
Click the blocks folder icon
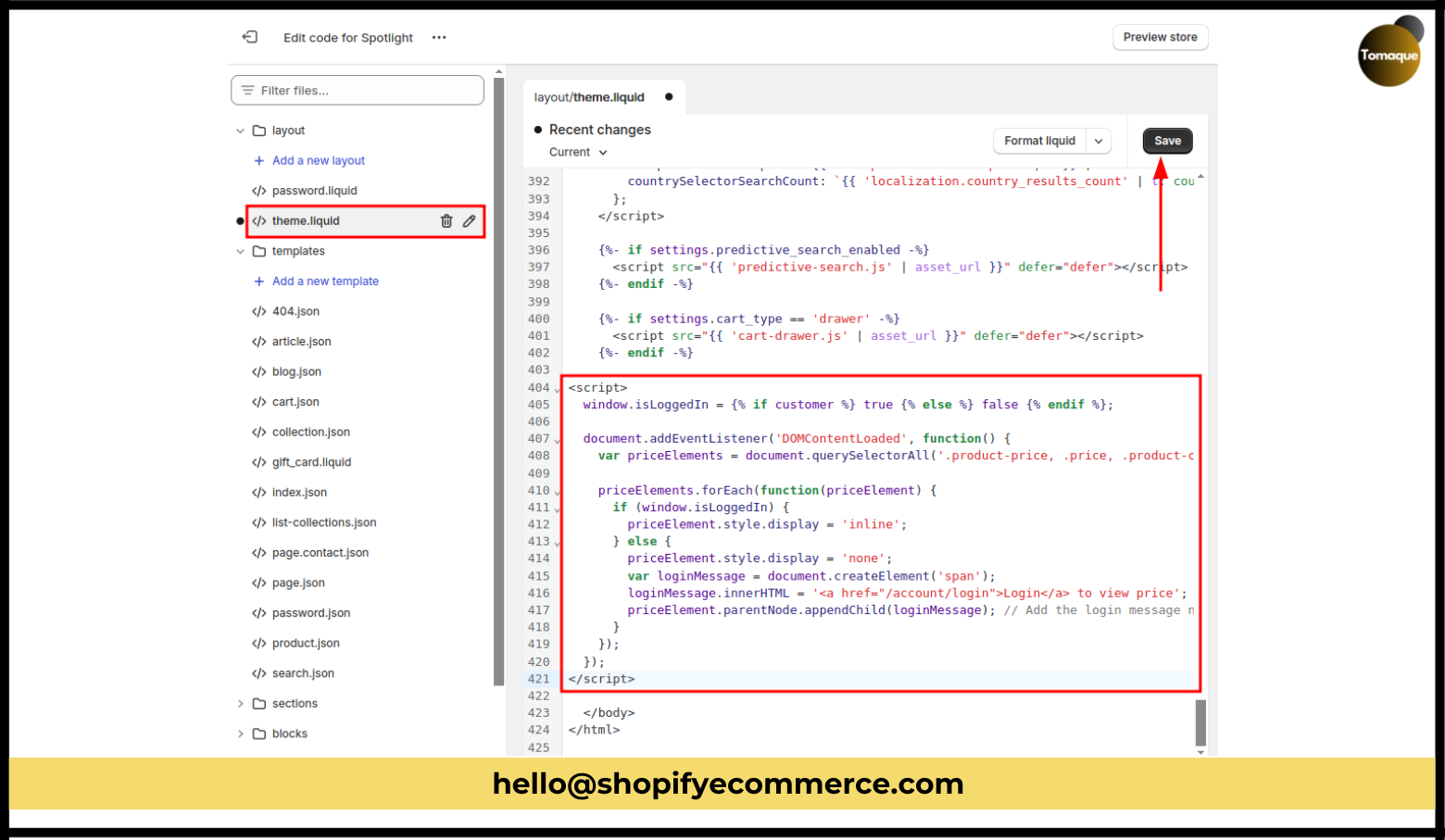point(259,733)
